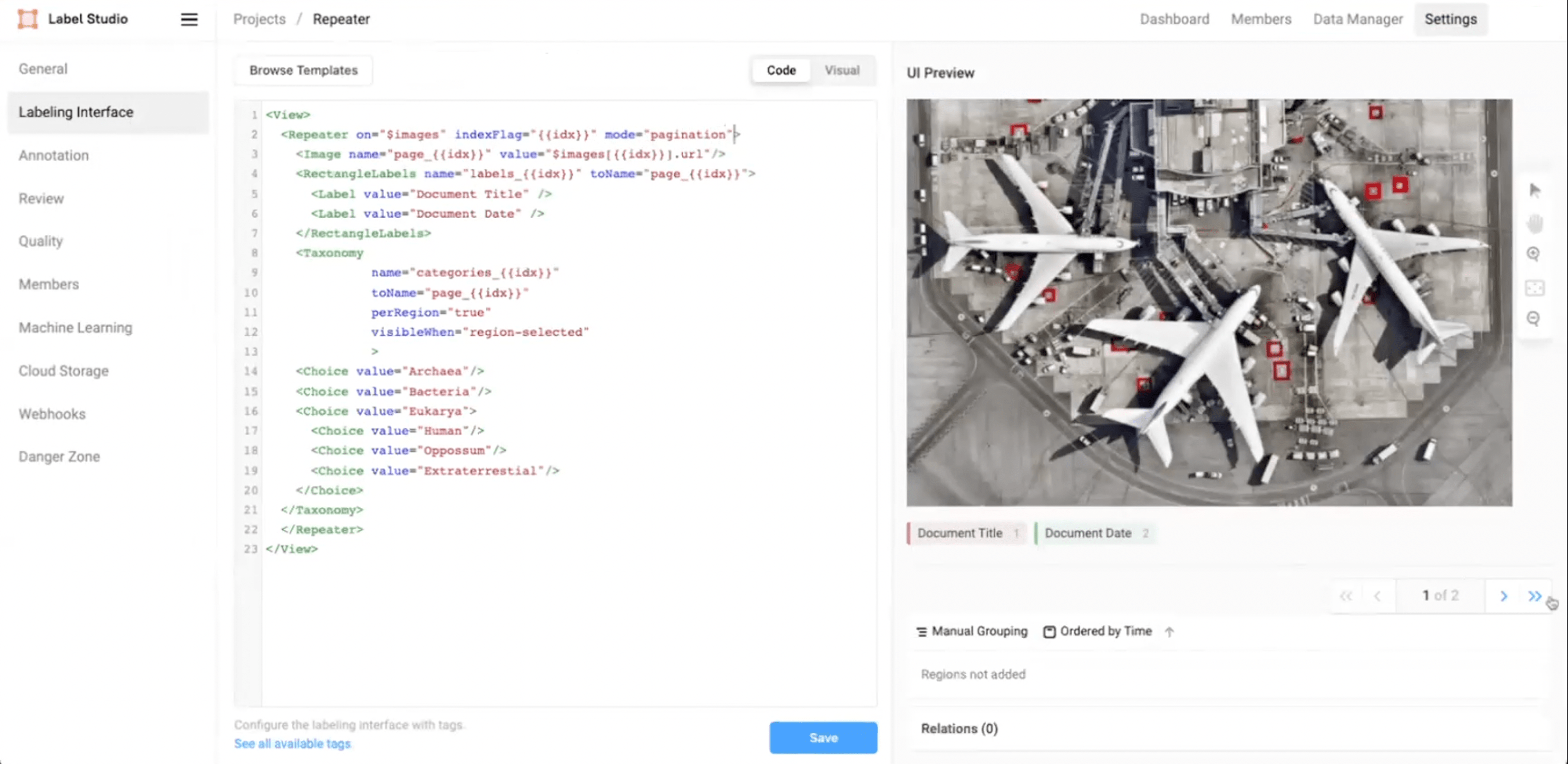Switch editor to Visual mode
Screen dimensions: 1568x764
[x=842, y=70]
